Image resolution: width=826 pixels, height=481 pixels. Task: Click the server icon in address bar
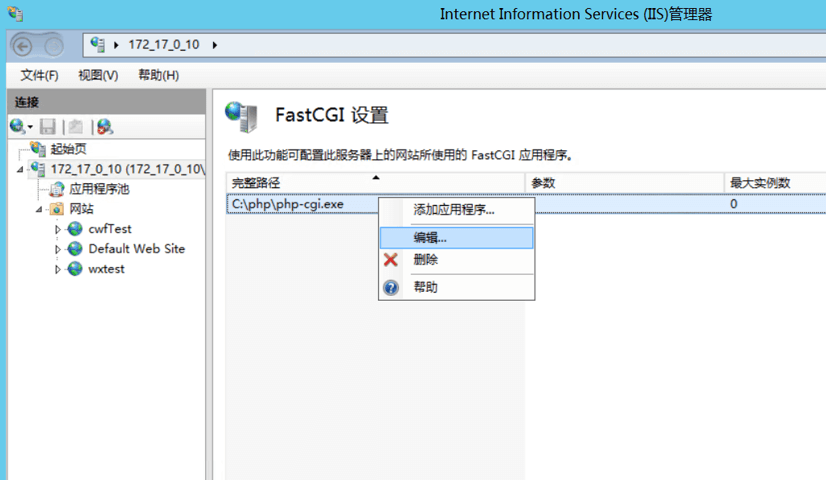[x=97, y=45]
